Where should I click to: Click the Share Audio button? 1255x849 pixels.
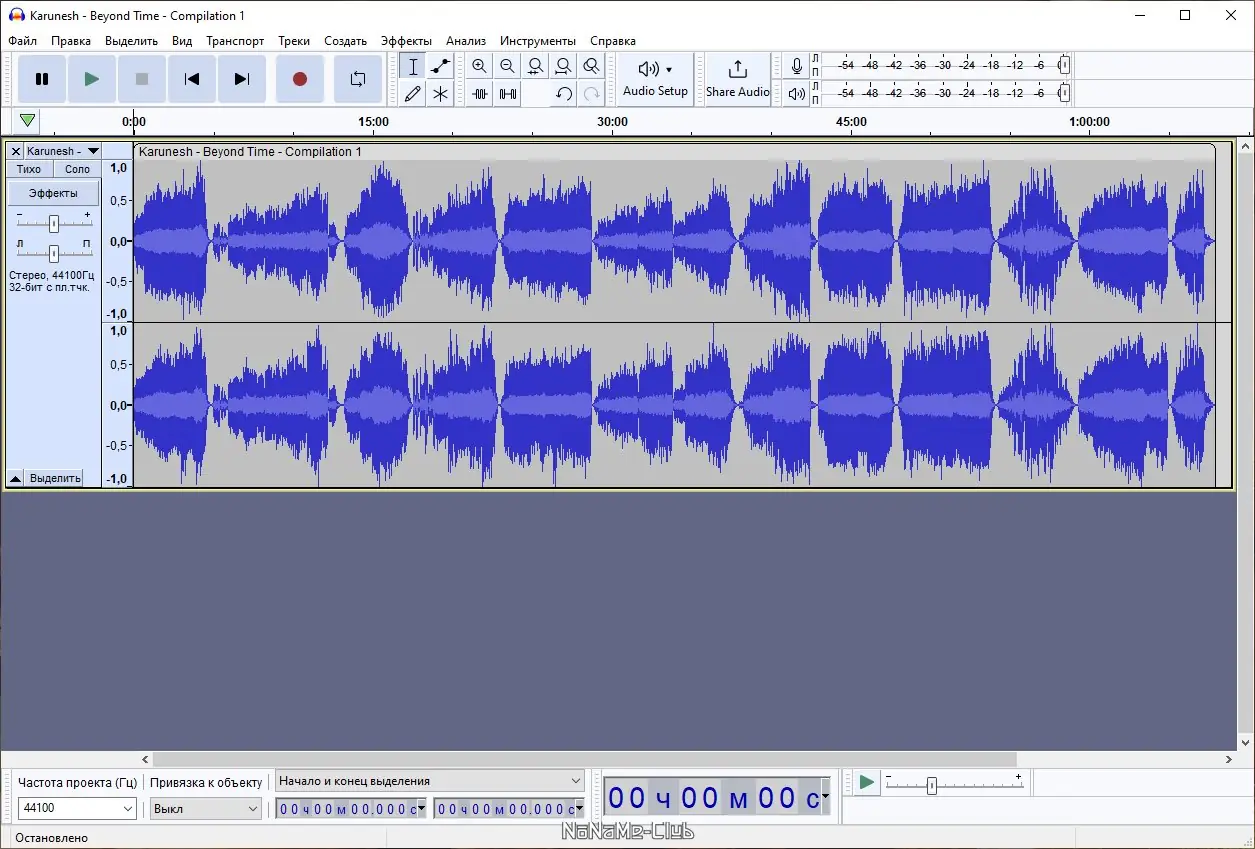(738, 79)
